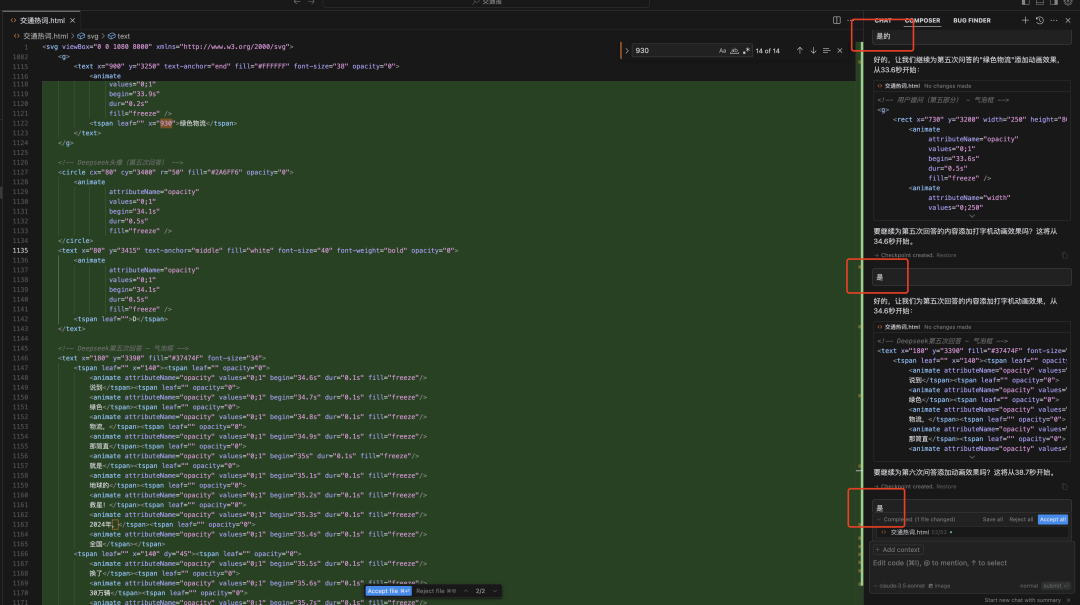Copy the 34.6秒 response message

(1065, 255)
